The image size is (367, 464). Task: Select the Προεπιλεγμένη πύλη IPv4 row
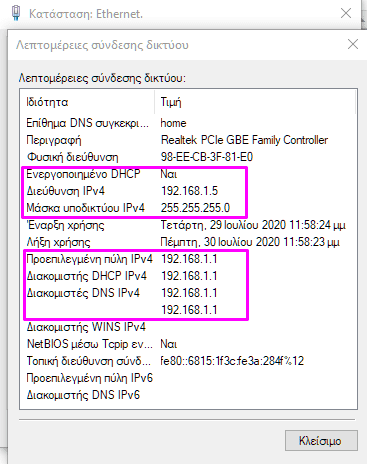pos(188,259)
